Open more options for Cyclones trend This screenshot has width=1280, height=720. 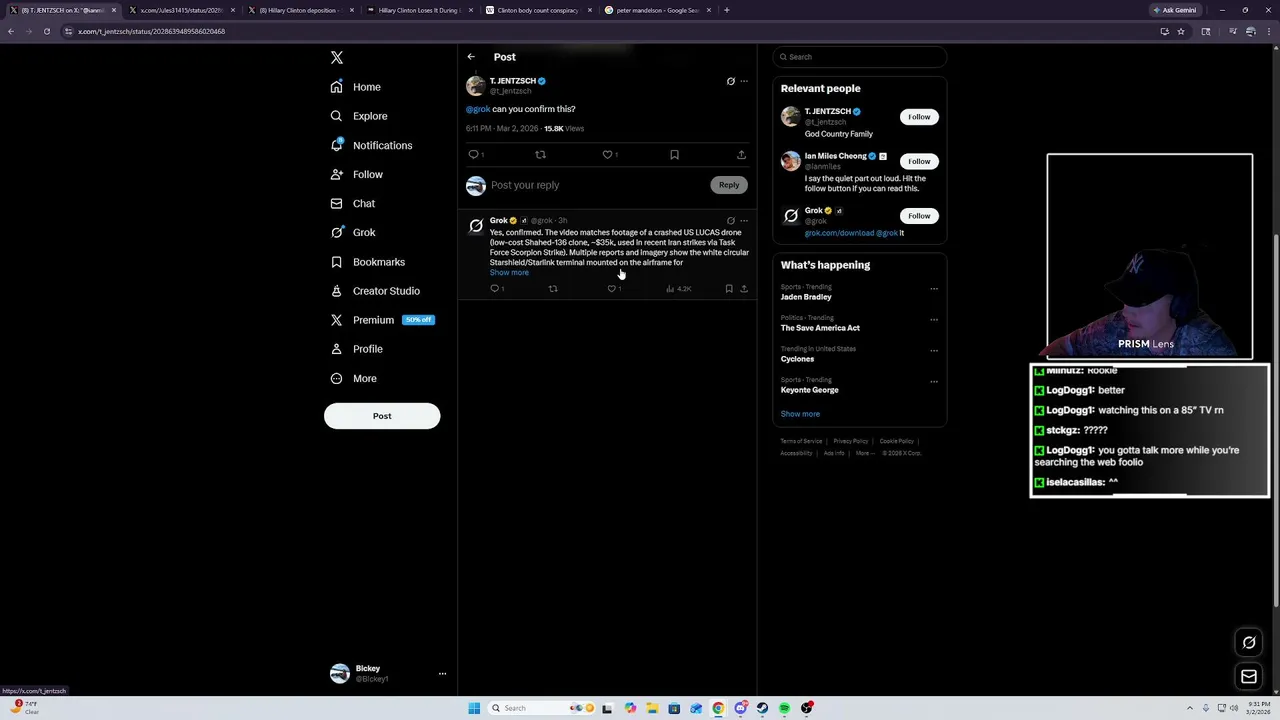pyautogui.click(x=934, y=351)
